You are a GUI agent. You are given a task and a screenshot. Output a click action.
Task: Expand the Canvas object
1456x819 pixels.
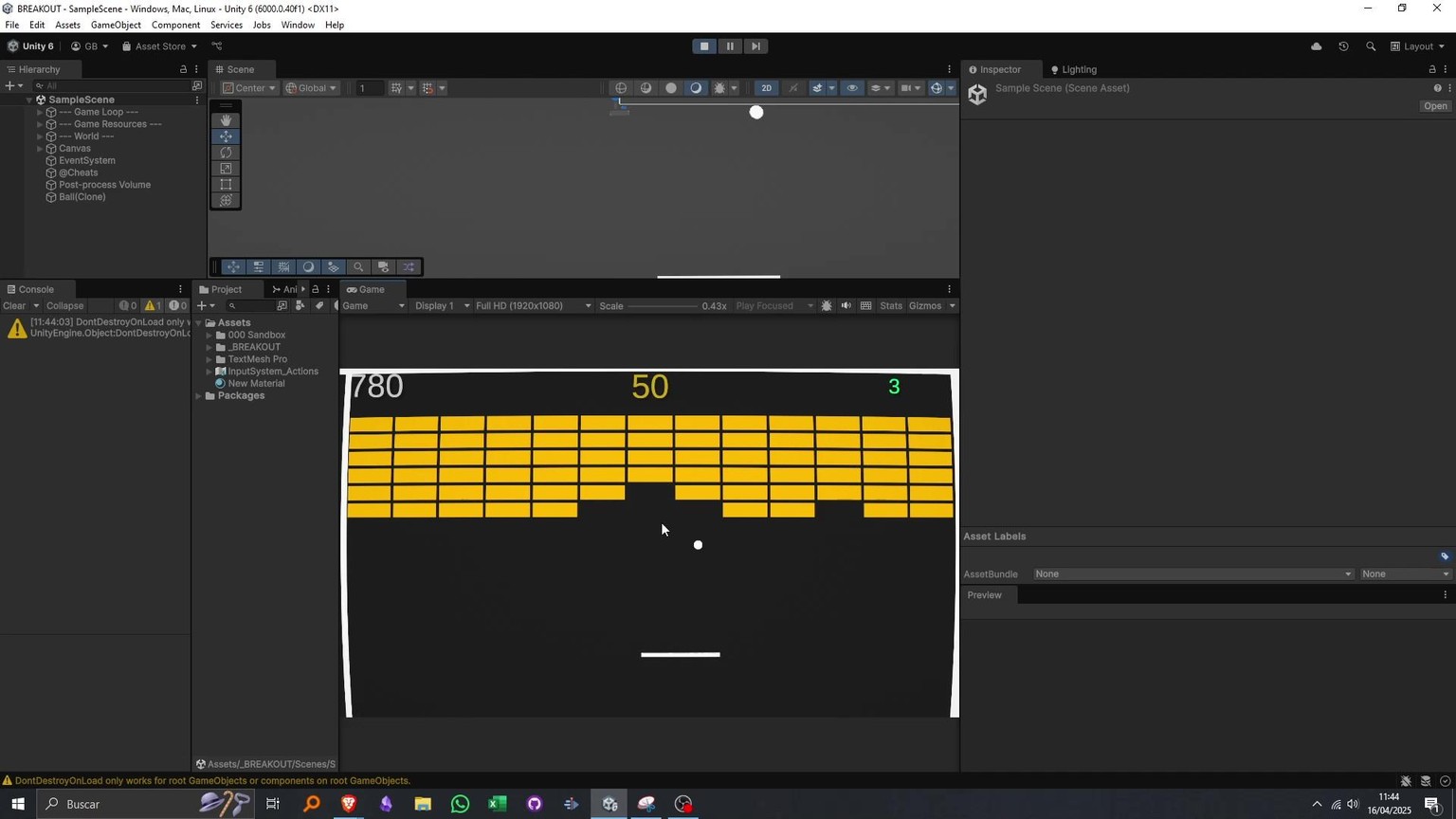coord(40,149)
